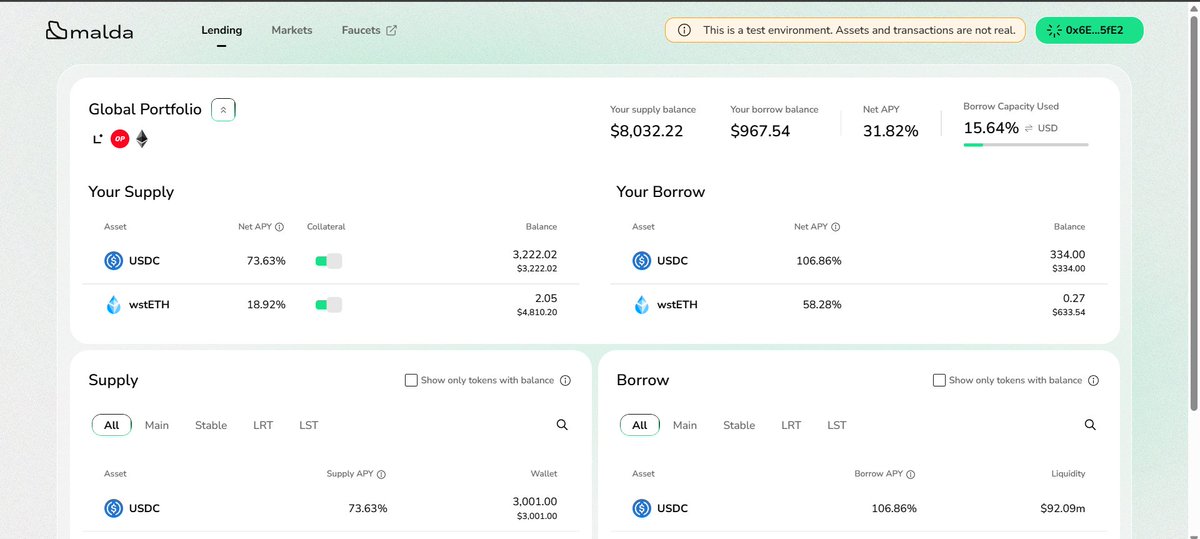Click USDC icon in Your Supply
Screen dimensions: 1200x539
click(x=114, y=261)
